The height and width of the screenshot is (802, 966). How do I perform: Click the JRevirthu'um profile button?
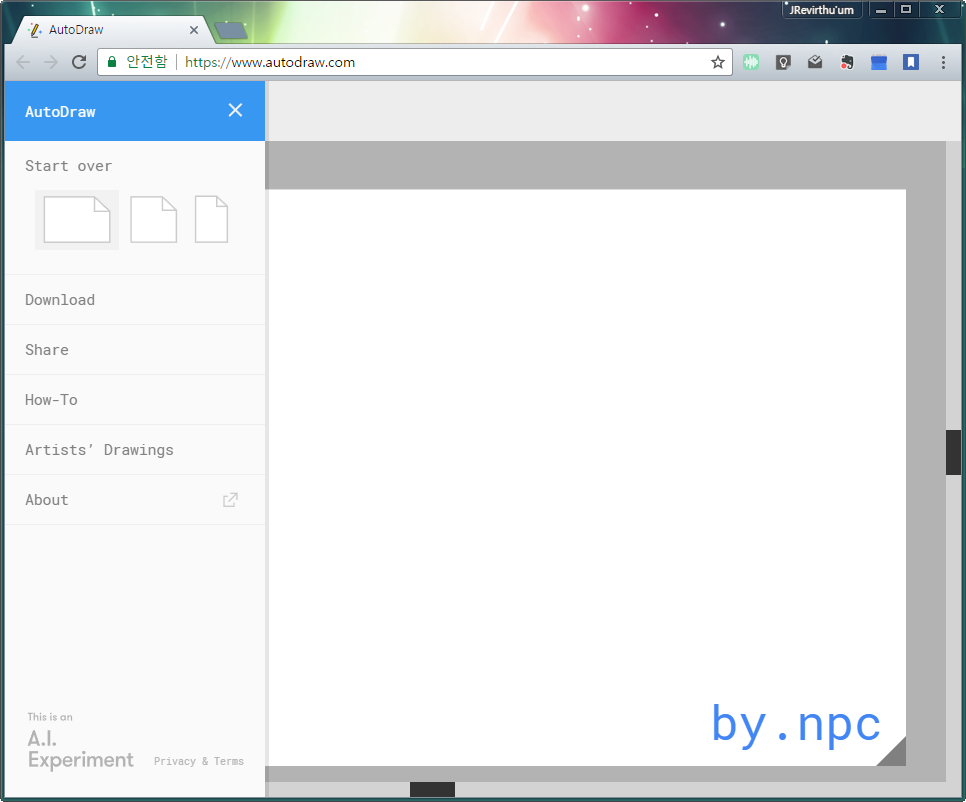[x=822, y=10]
